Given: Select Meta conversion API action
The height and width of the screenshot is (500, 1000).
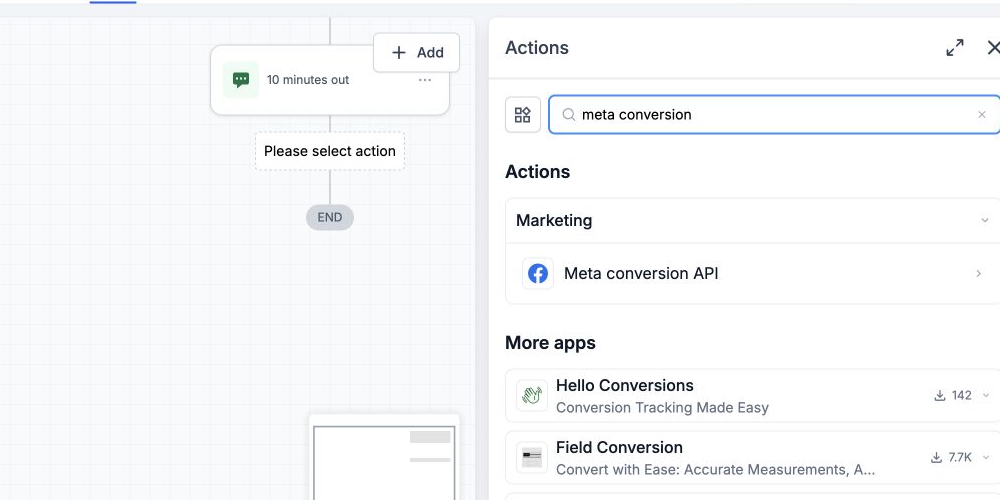Looking at the screenshot, I should tap(753, 274).
